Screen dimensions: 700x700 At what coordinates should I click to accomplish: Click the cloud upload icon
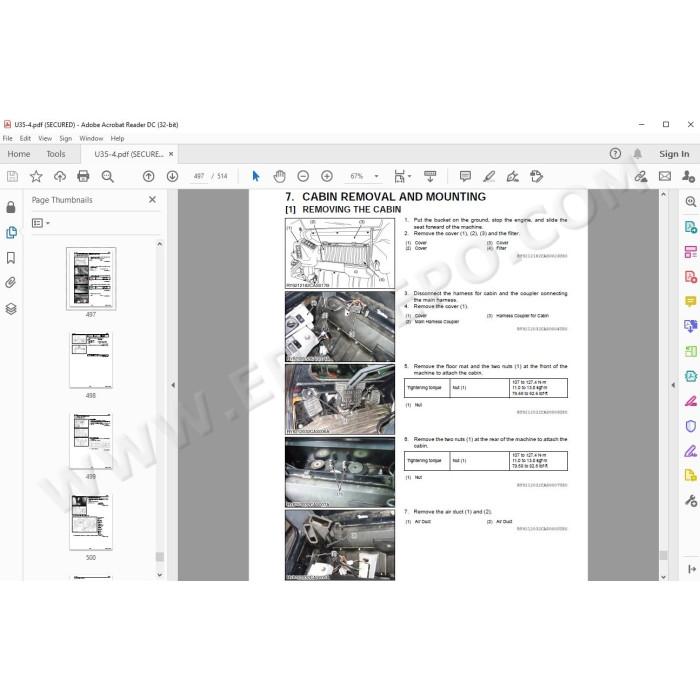tap(60, 176)
